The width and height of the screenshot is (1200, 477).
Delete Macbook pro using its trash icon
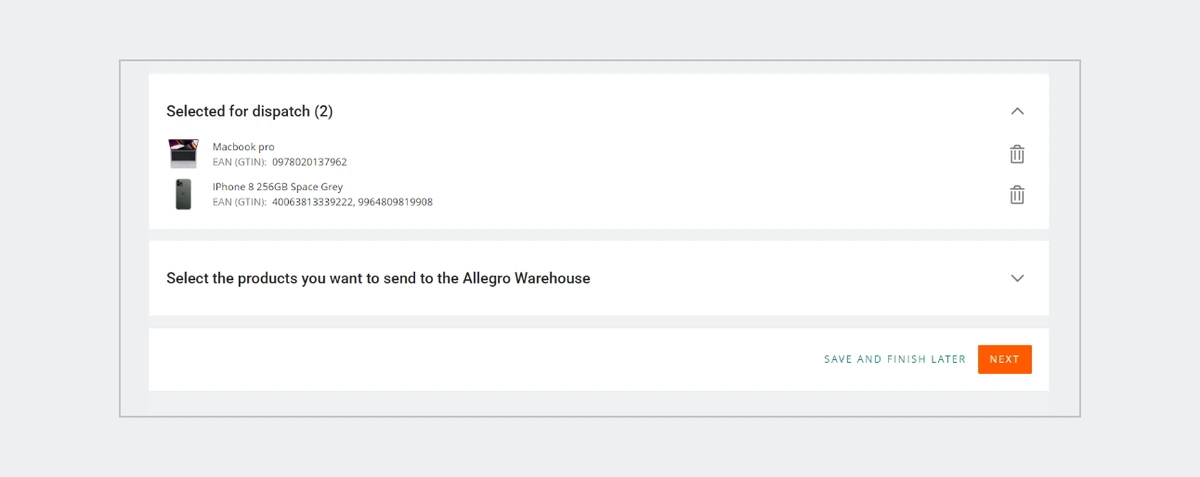pos(1017,154)
